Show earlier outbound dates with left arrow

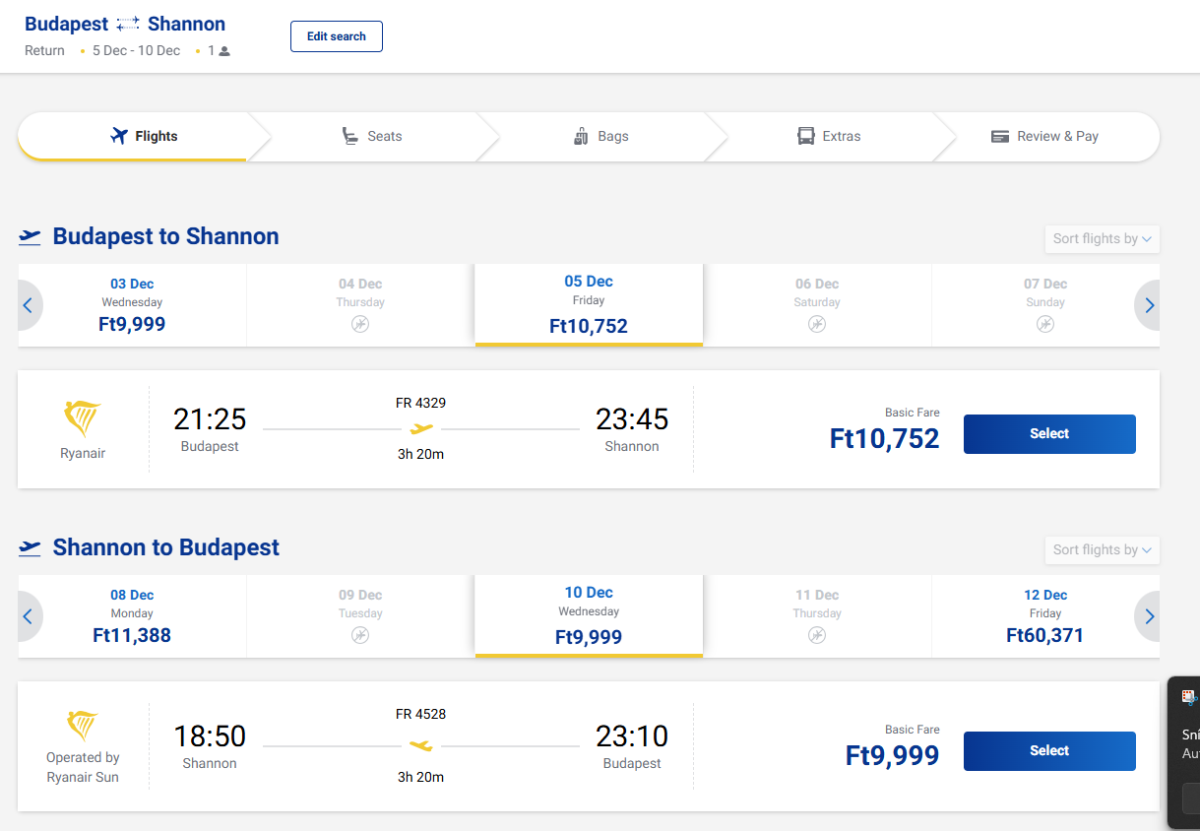(28, 306)
